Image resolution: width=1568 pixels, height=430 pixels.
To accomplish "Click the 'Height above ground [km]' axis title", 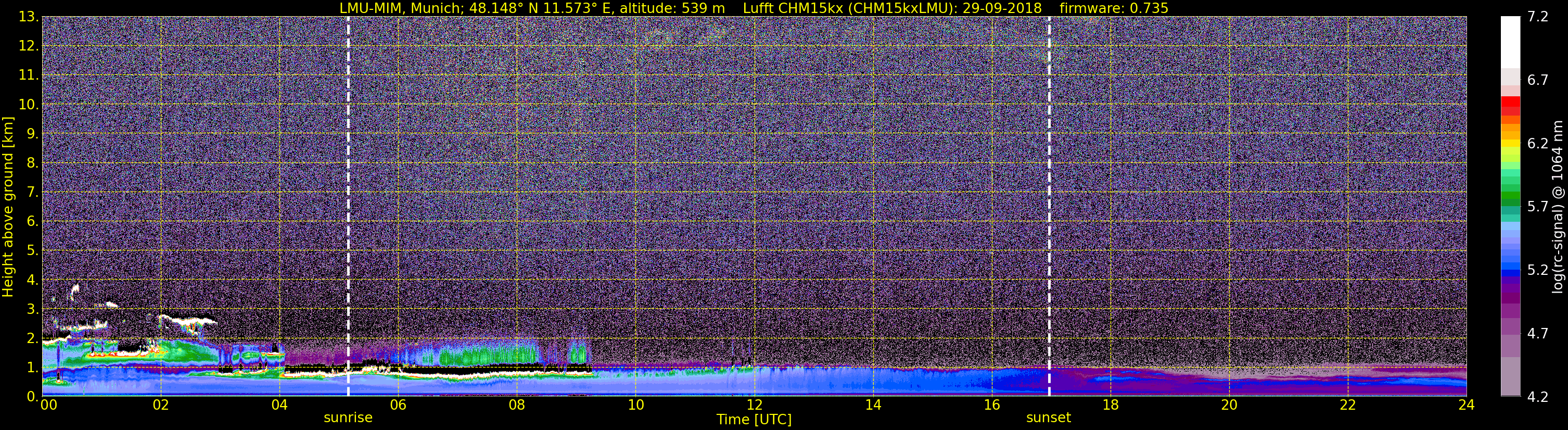I will (x=8, y=207).
